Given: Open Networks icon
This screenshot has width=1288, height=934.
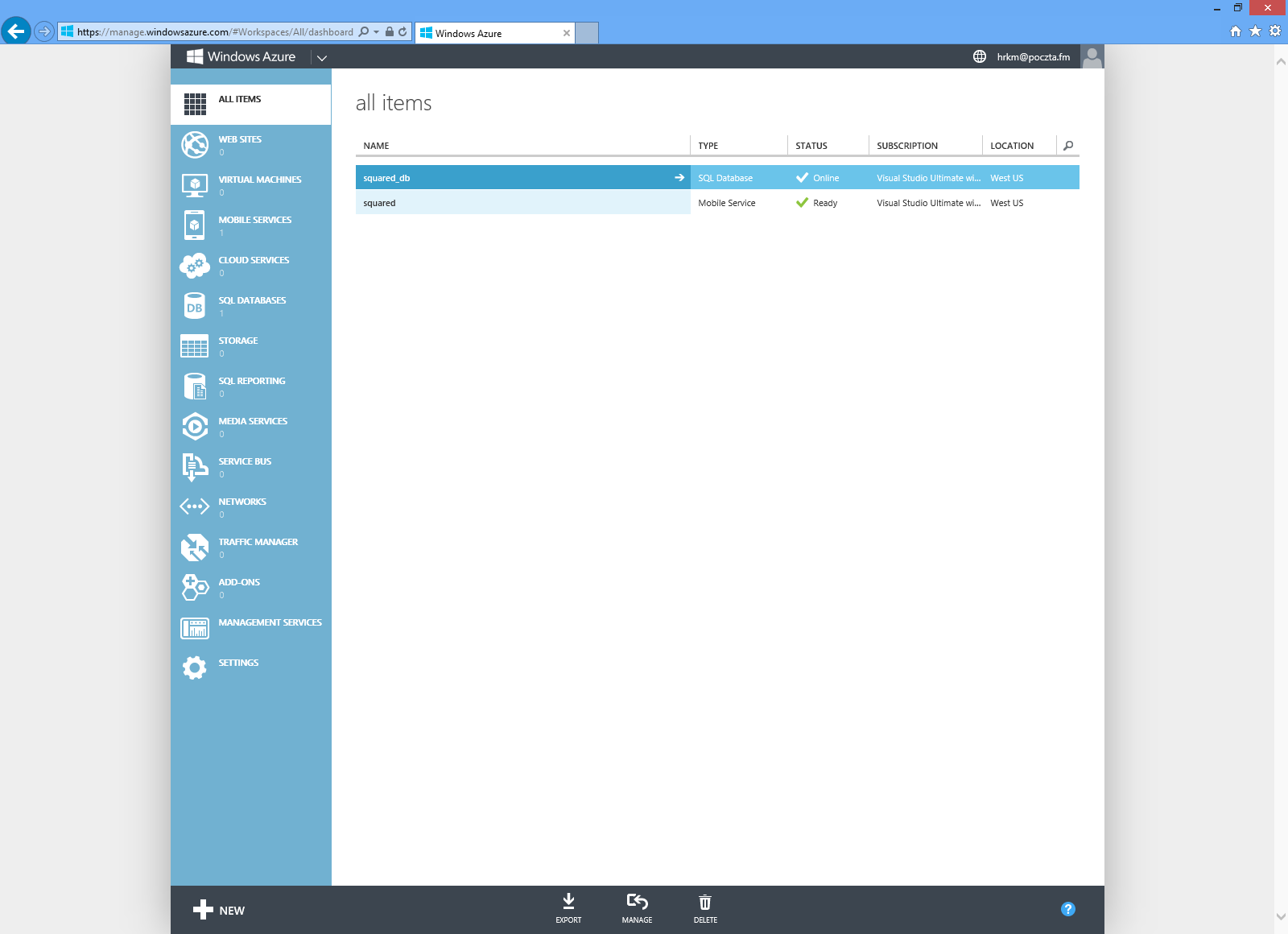Looking at the screenshot, I should (195, 506).
